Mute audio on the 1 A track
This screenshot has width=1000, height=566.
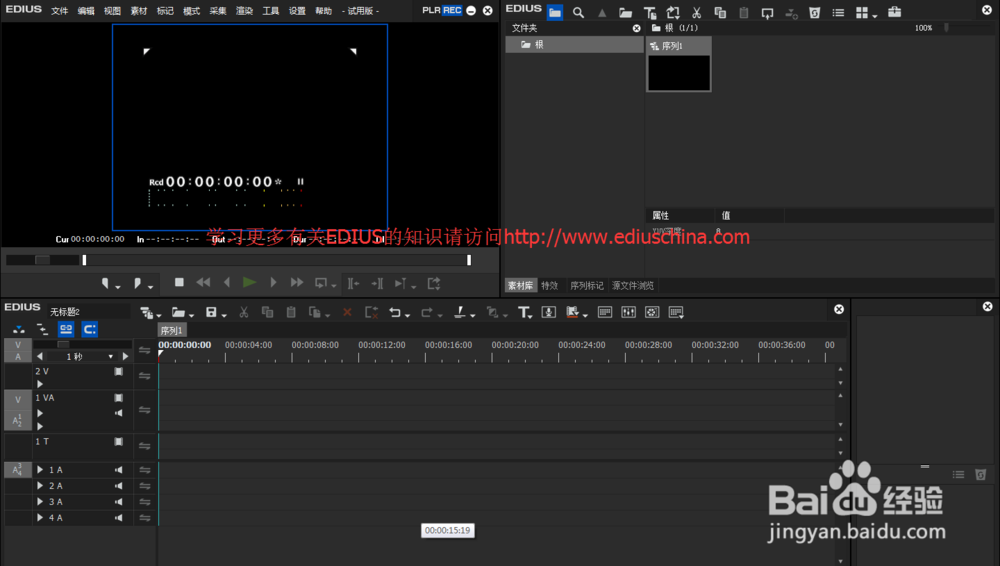pos(119,470)
